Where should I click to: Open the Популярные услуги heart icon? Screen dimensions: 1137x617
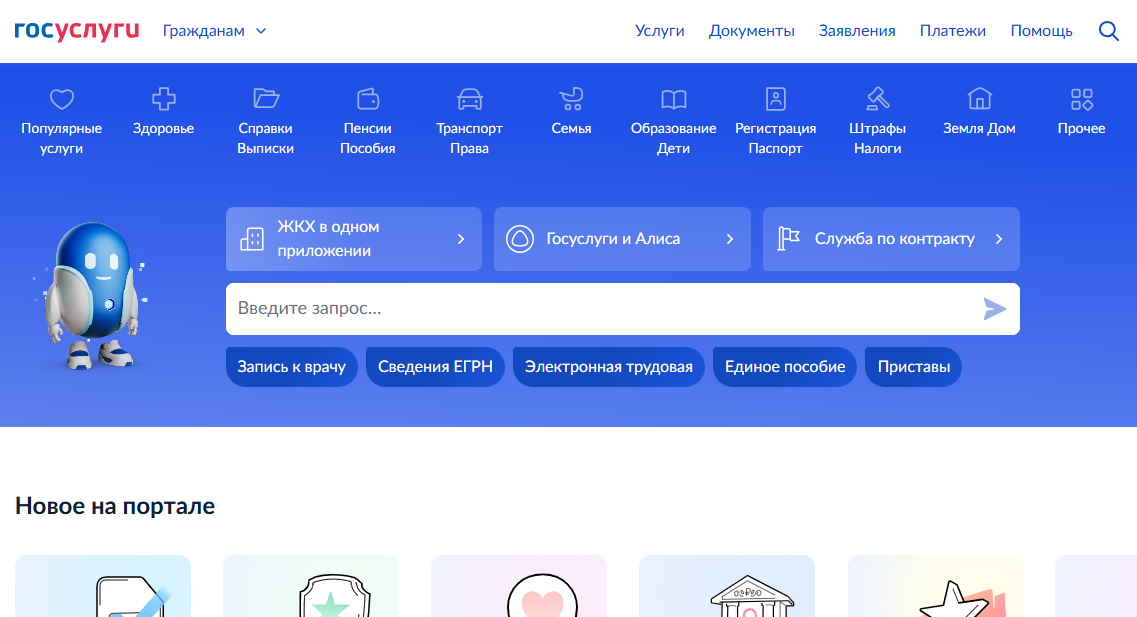62,99
